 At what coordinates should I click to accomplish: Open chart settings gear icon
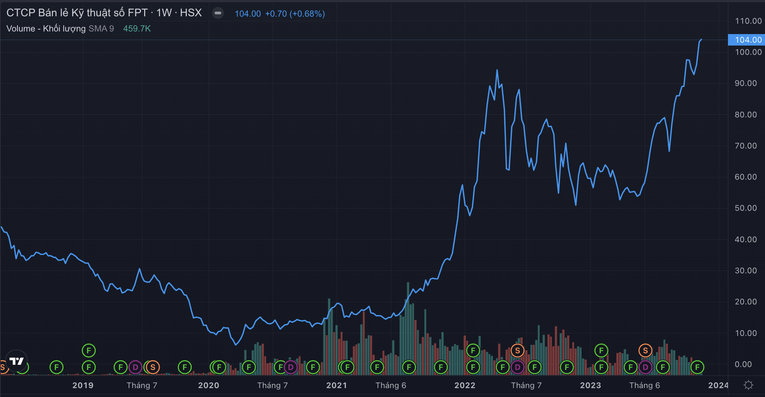pos(748,385)
